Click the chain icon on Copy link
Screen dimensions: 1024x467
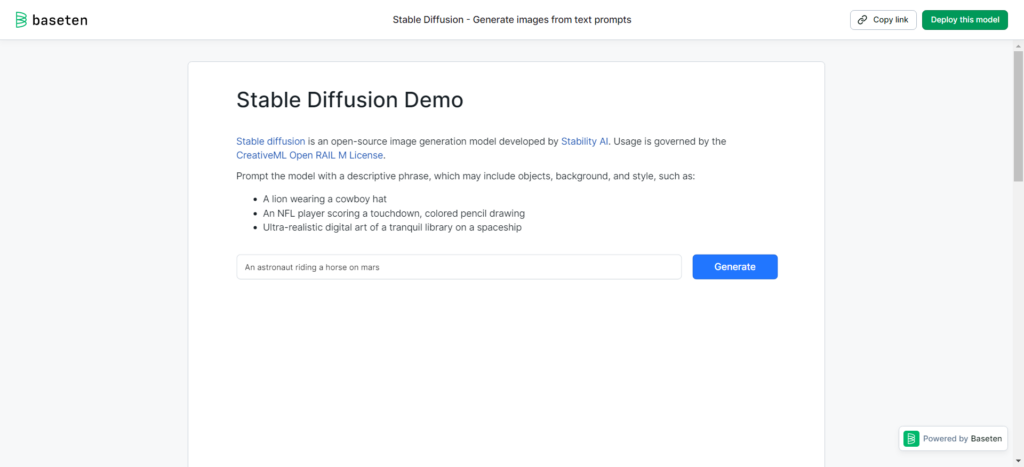(x=863, y=20)
